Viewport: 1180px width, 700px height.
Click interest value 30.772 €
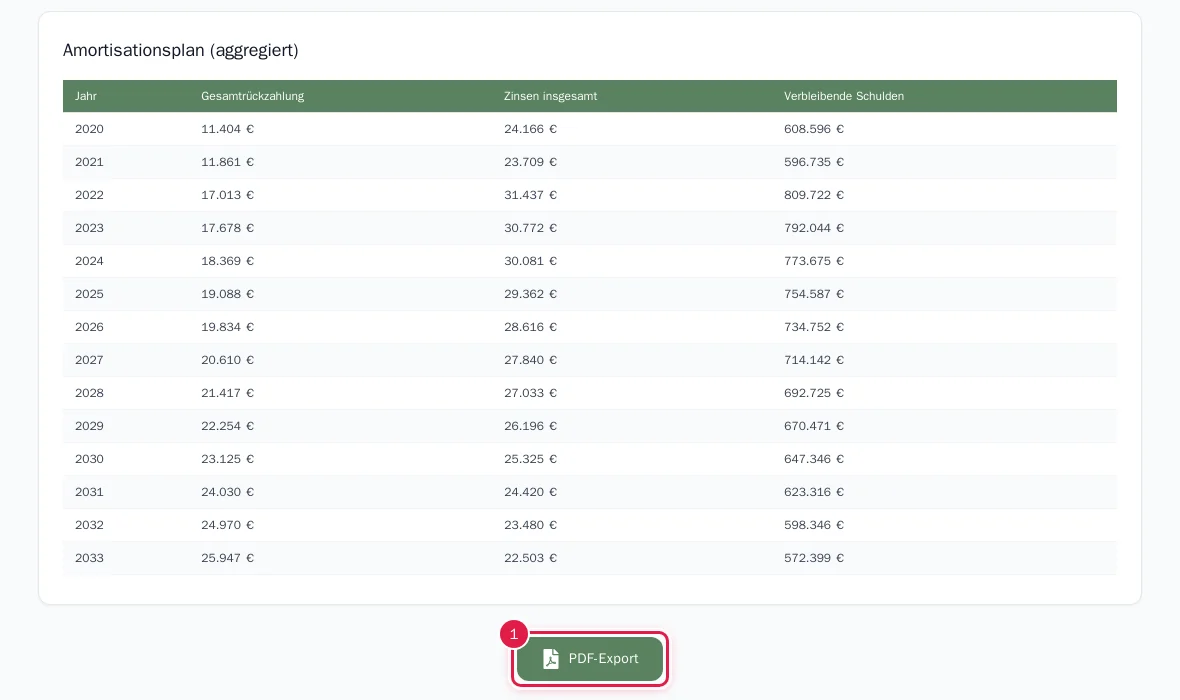(531, 228)
